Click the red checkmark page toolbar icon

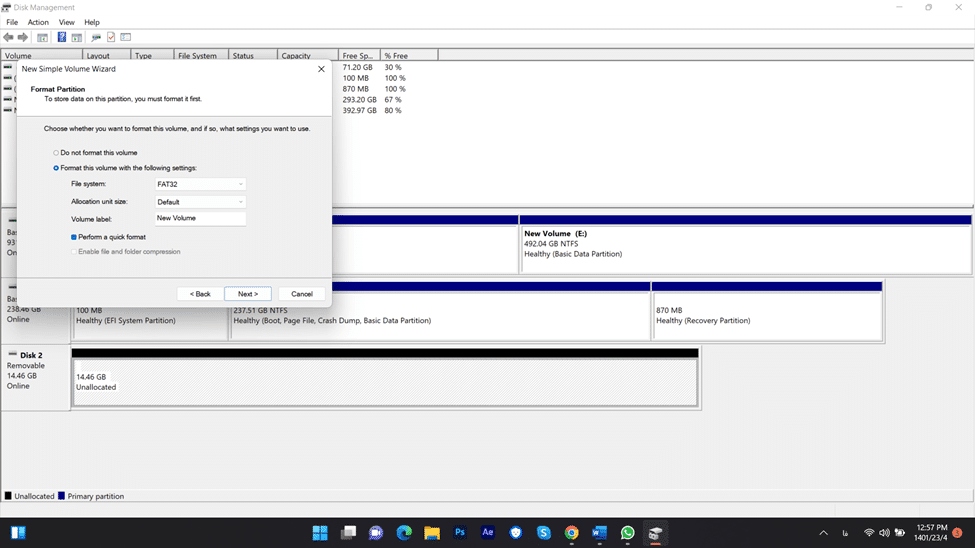pyautogui.click(x=111, y=37)
